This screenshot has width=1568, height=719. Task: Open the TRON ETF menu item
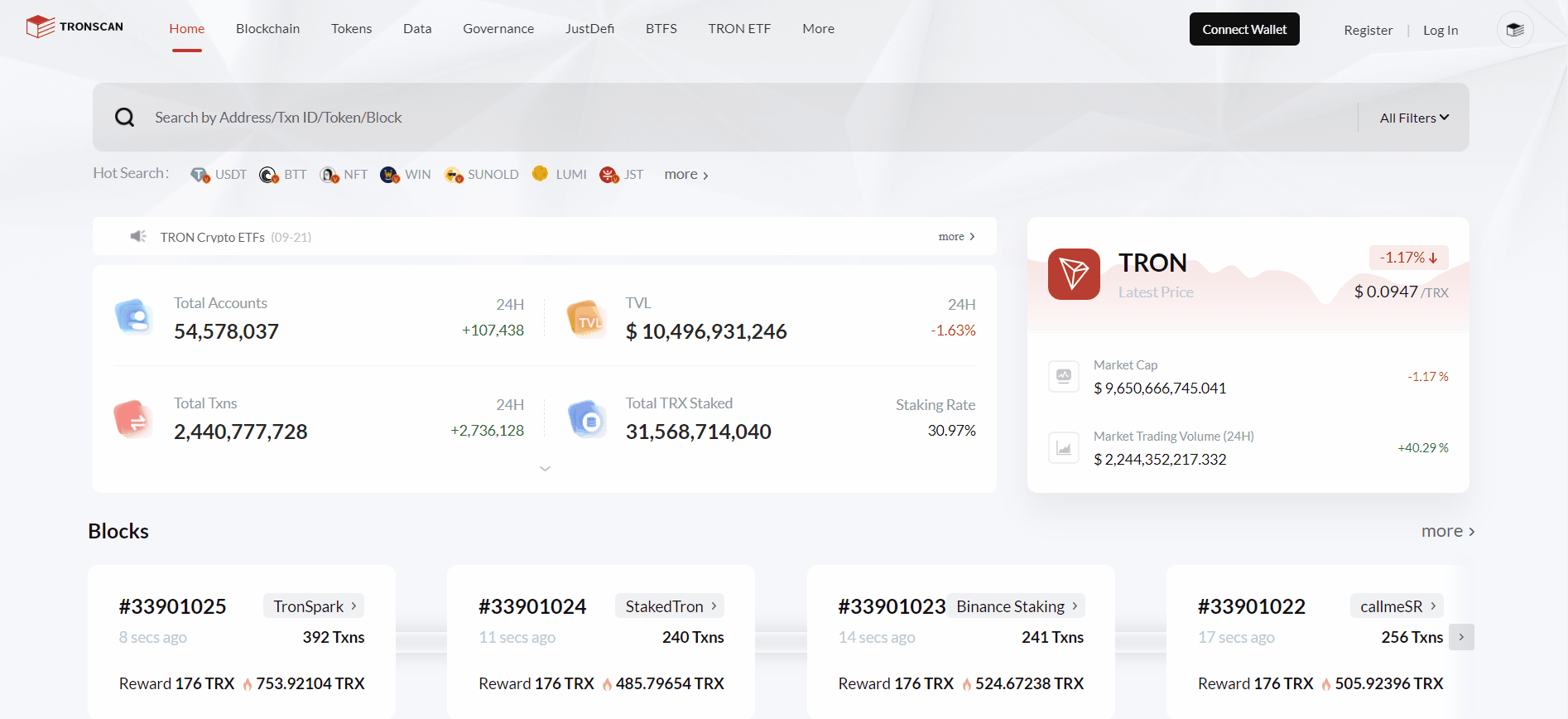(739, 29)
